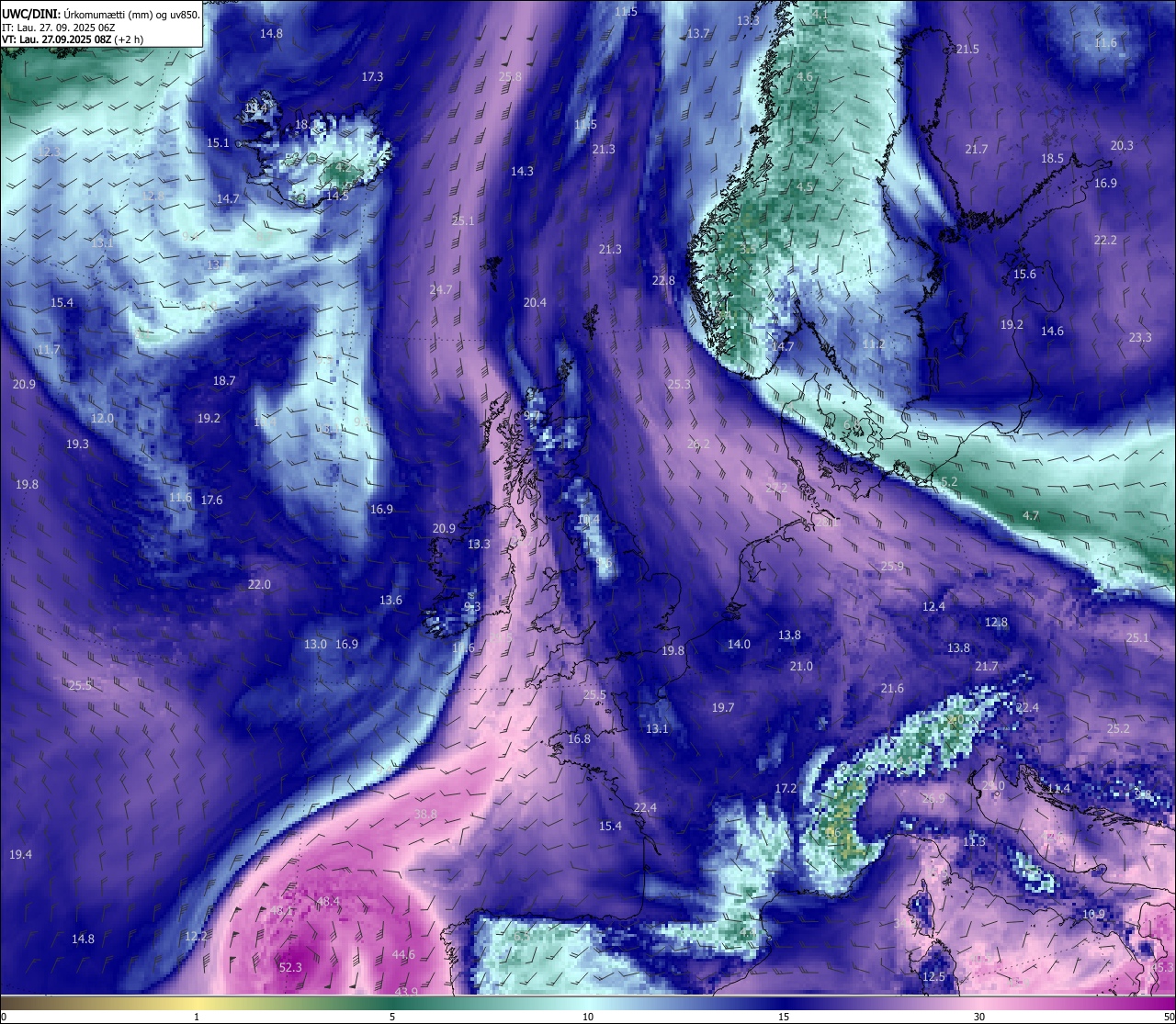Click the 1 tick on the color scale
Viewport: 1176px width, 1024px height.
click(197, 1017)
